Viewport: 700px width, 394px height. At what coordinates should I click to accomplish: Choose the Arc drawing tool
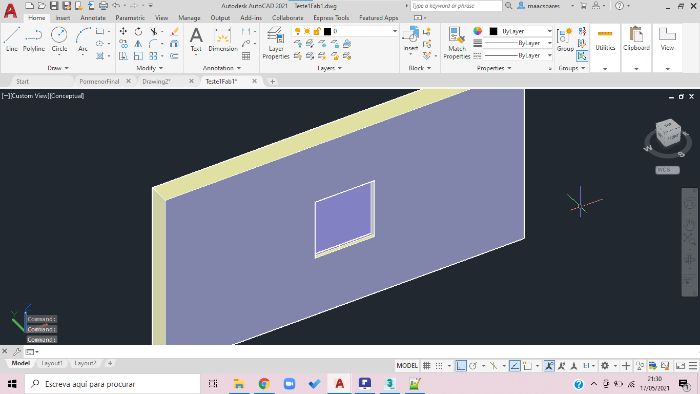[83, 39]
